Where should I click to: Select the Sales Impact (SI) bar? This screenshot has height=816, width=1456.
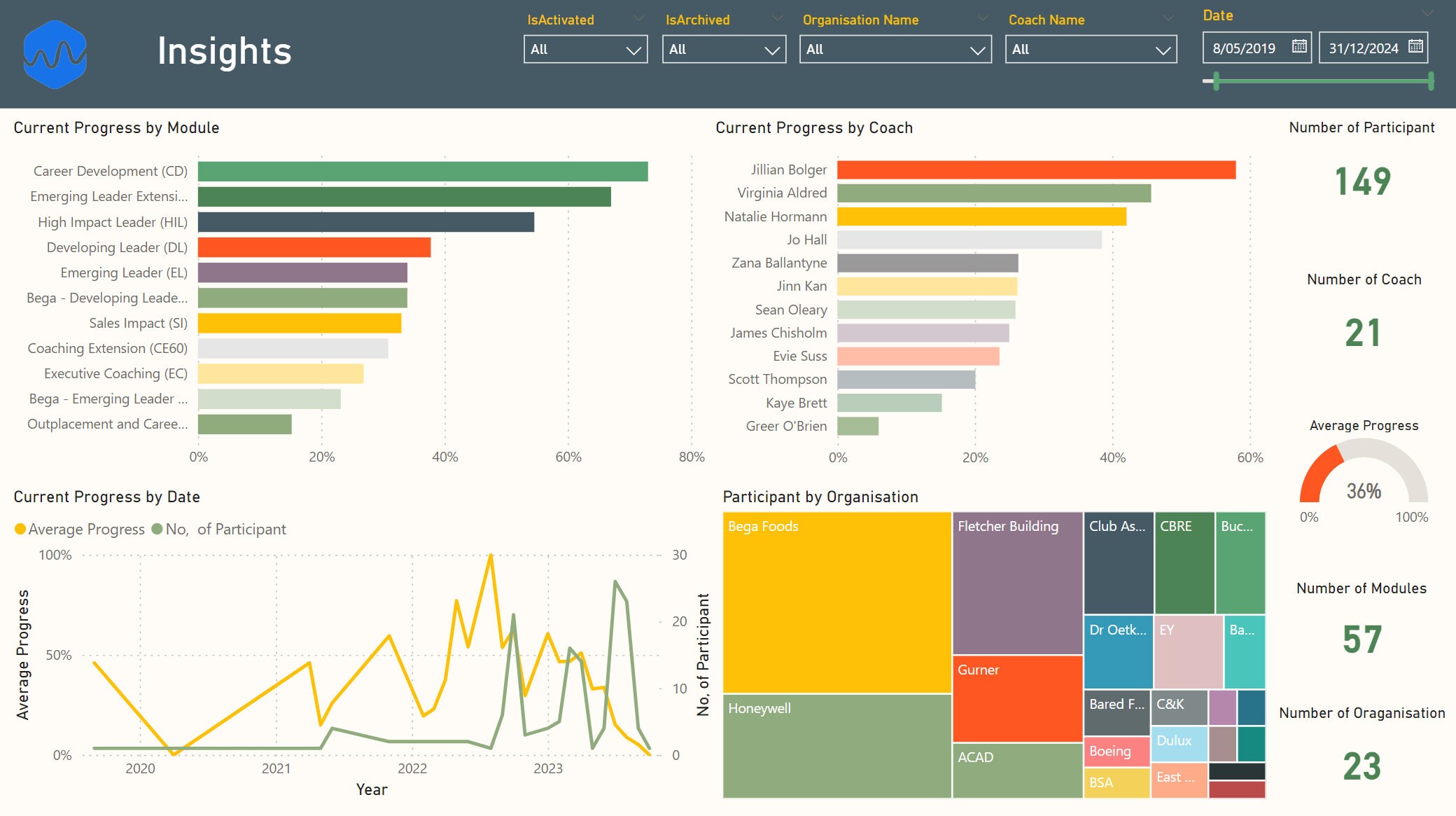click(x=300, y=323)
